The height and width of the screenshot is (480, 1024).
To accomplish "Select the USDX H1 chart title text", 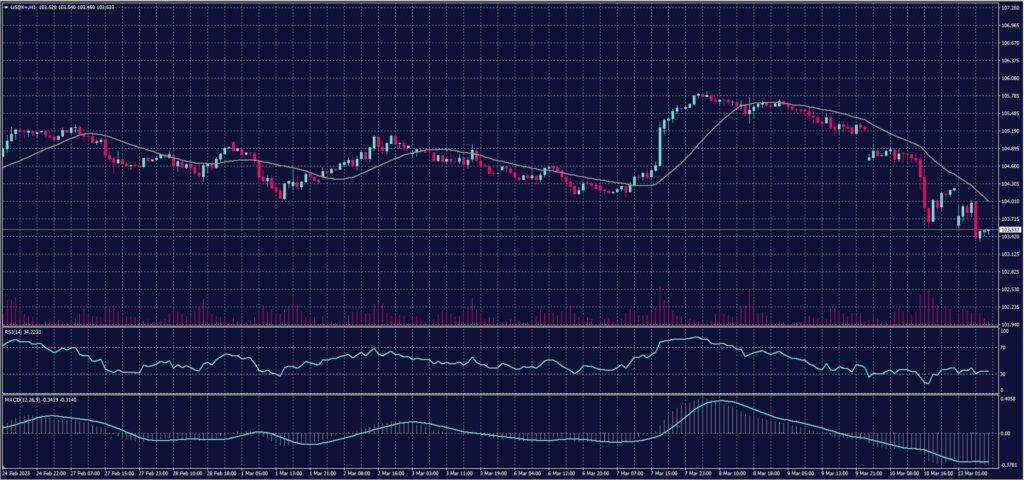I will click(20, 8).
